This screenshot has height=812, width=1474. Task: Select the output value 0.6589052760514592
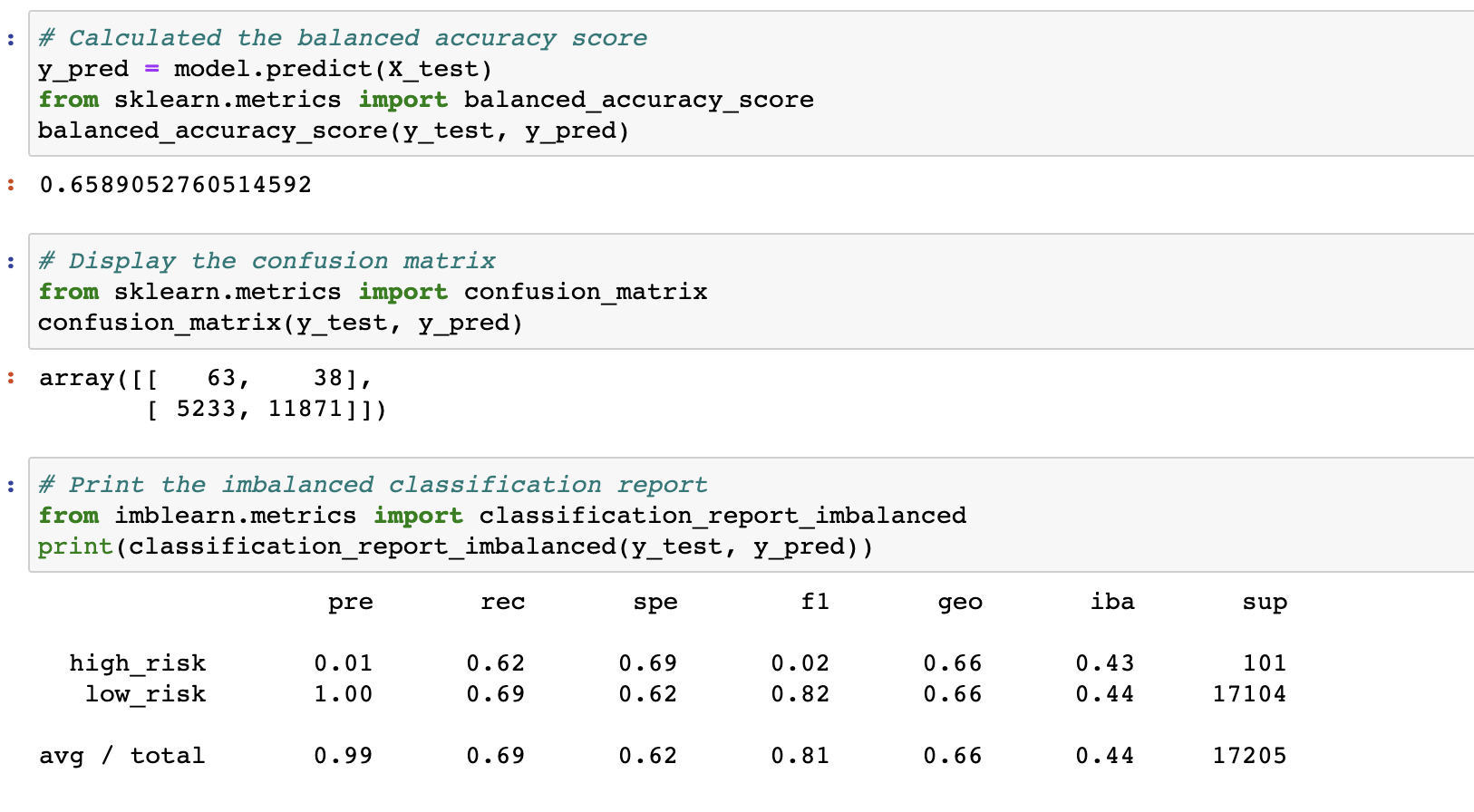(x=176, y=185)
